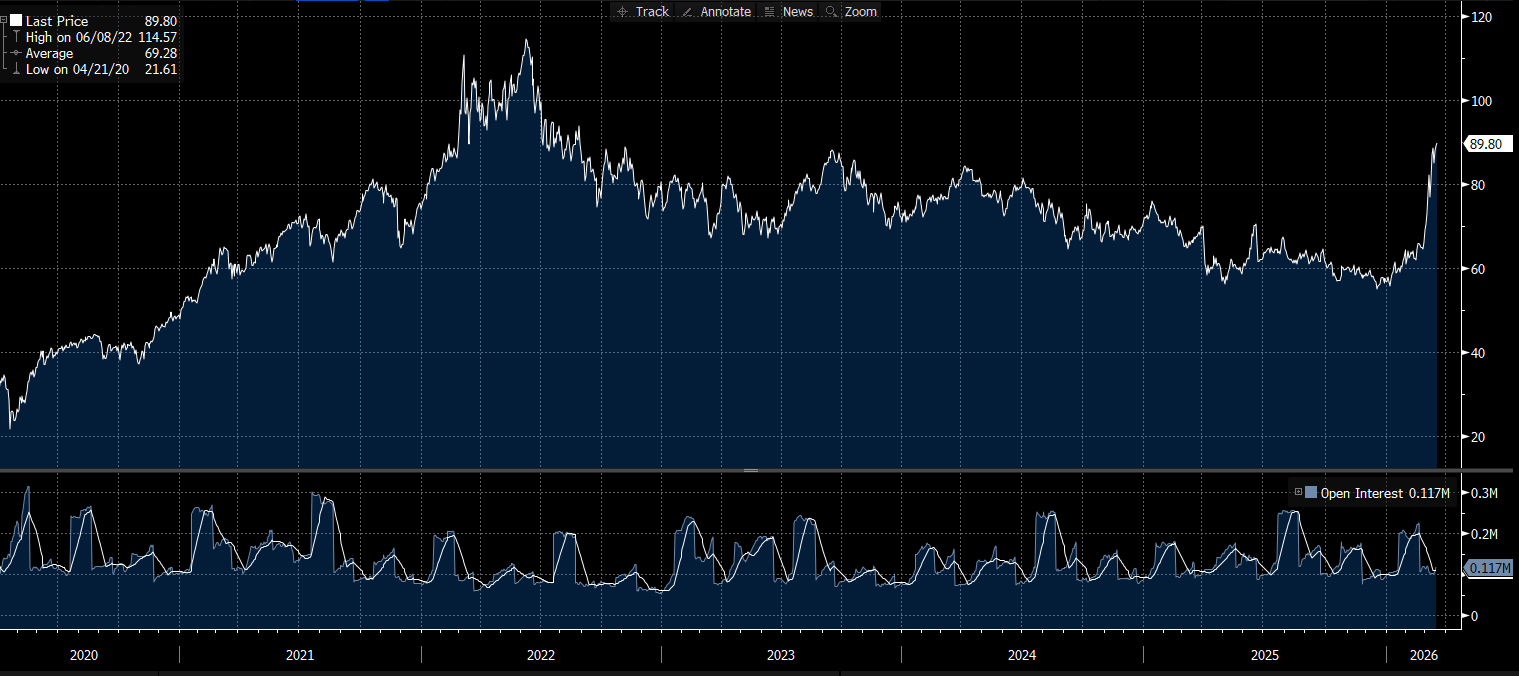
Task: Collapse the Last Price legend tree
Action: coord(4,20)
